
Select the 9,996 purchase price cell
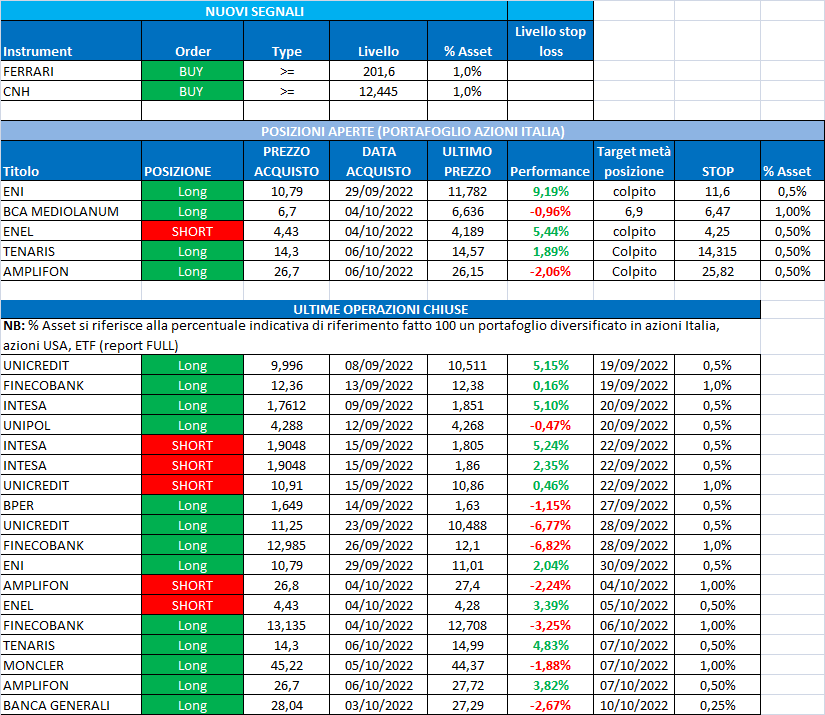[287, 365]
